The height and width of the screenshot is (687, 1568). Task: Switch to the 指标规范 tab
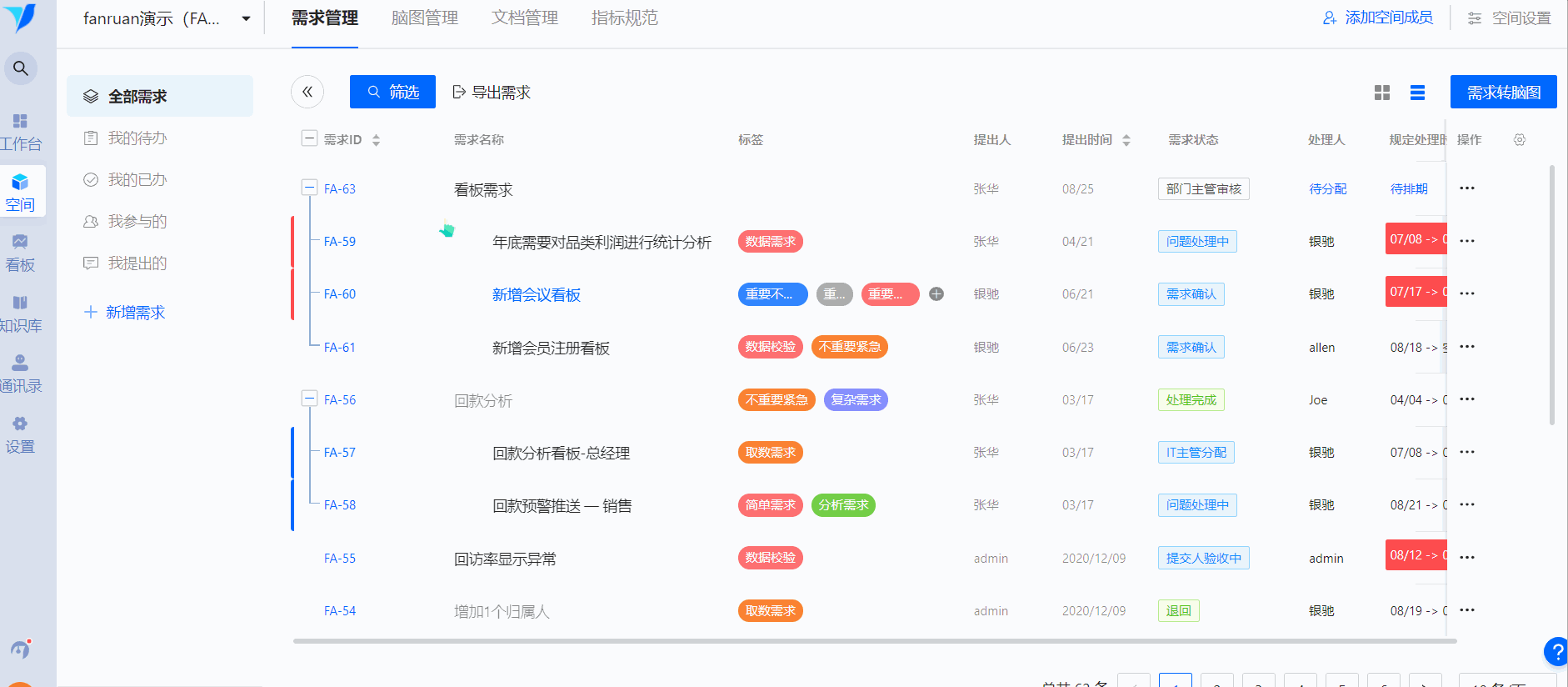pos(625,18)
